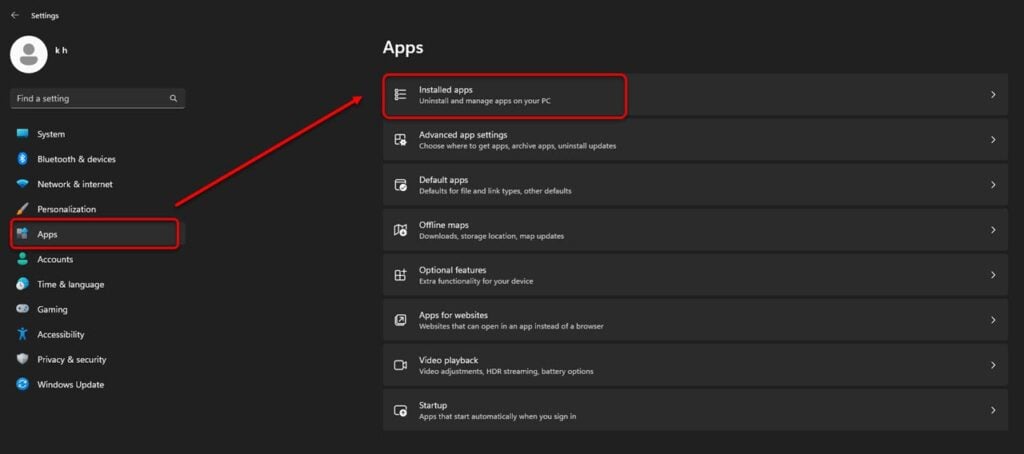Expand Startup via its right chevron
1024x454 pixels.
click(x=993, y=410)
